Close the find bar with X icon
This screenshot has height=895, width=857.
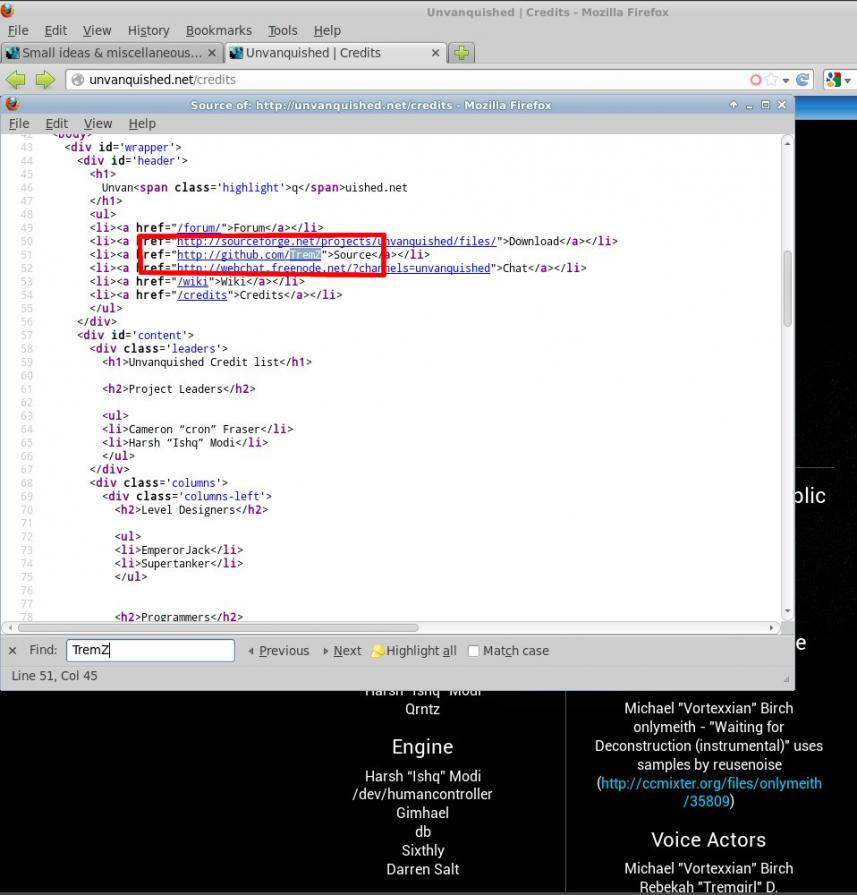click(13, 651)
